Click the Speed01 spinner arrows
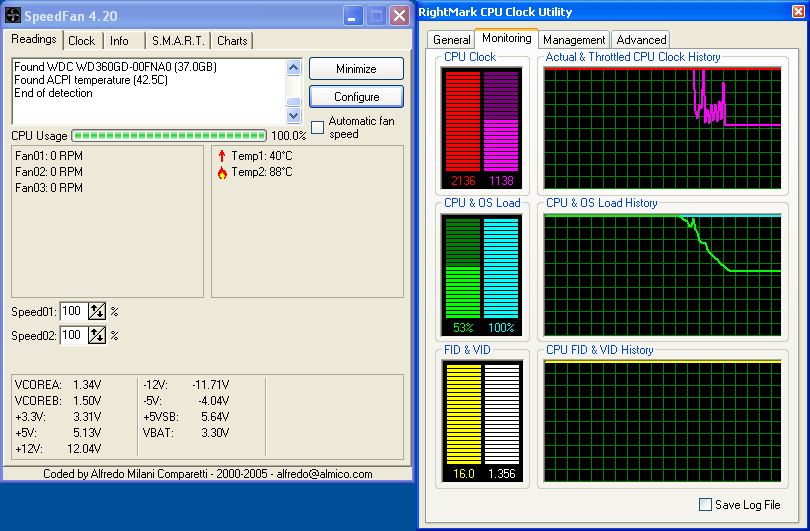This screenshot has height=531, width=810. pyautogui.click(x=97, y=312)
